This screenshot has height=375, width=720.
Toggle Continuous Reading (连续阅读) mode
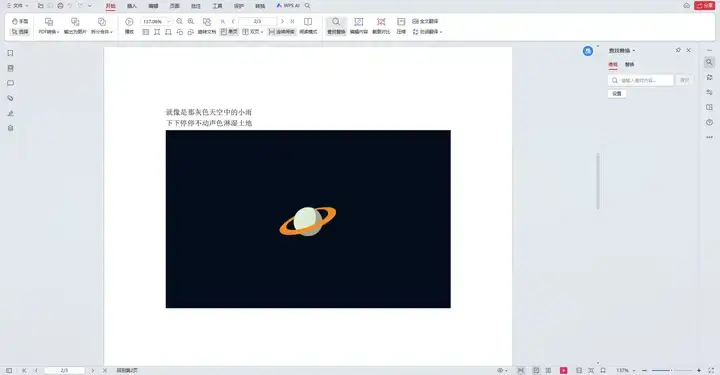click(x=281, y=32)
